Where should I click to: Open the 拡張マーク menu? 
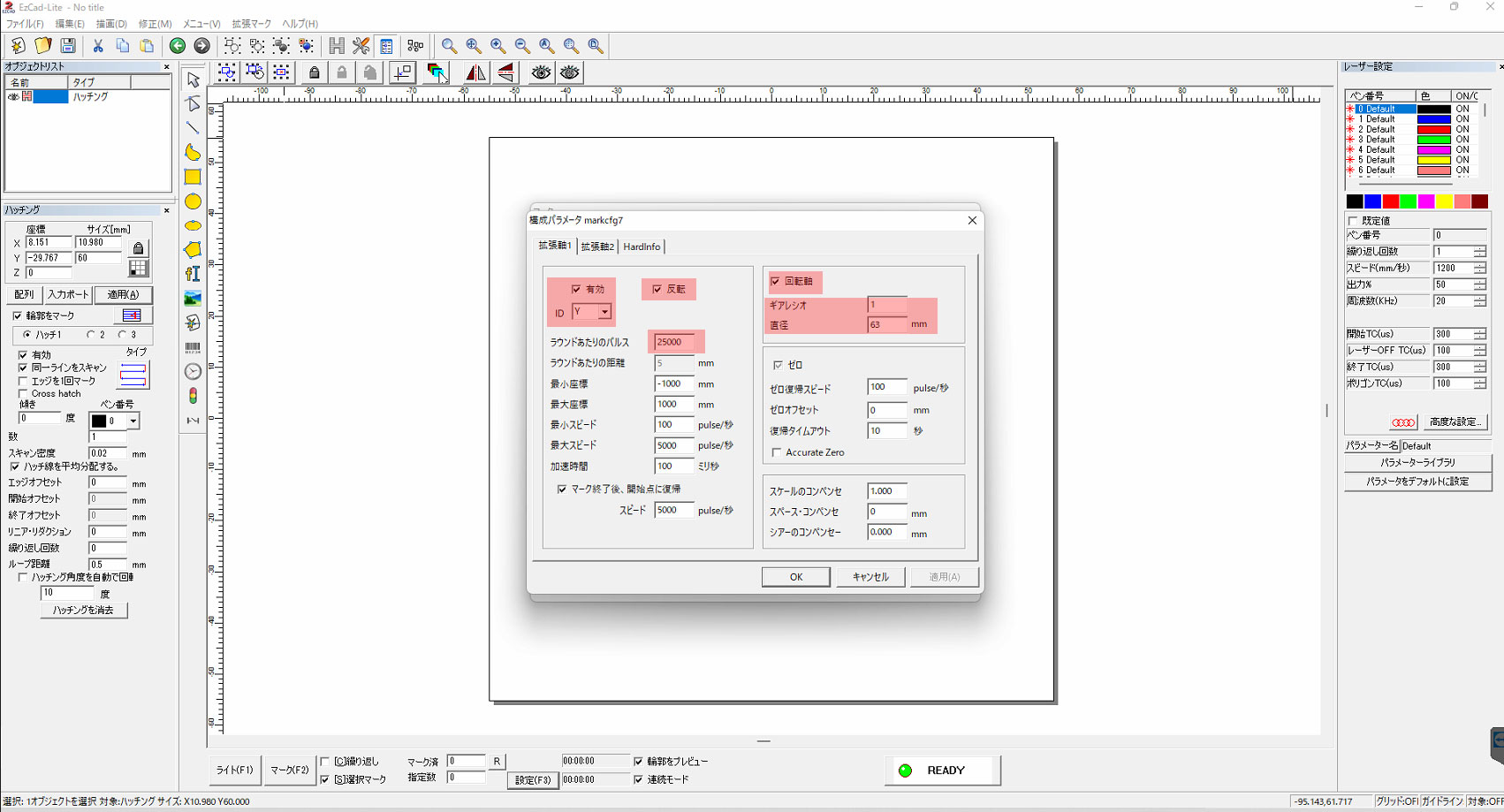(252, 24)
